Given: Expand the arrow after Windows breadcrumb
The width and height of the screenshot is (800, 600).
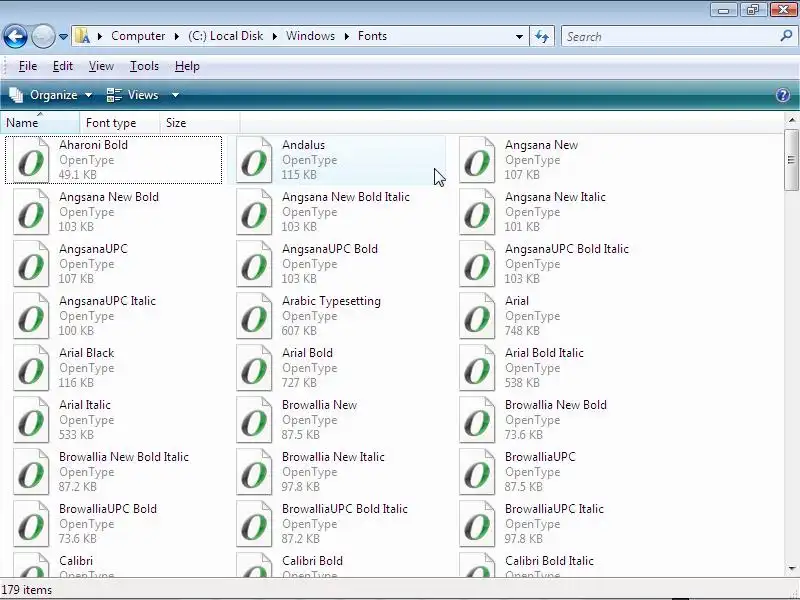Looking at the screenshot, I should 347,36.
